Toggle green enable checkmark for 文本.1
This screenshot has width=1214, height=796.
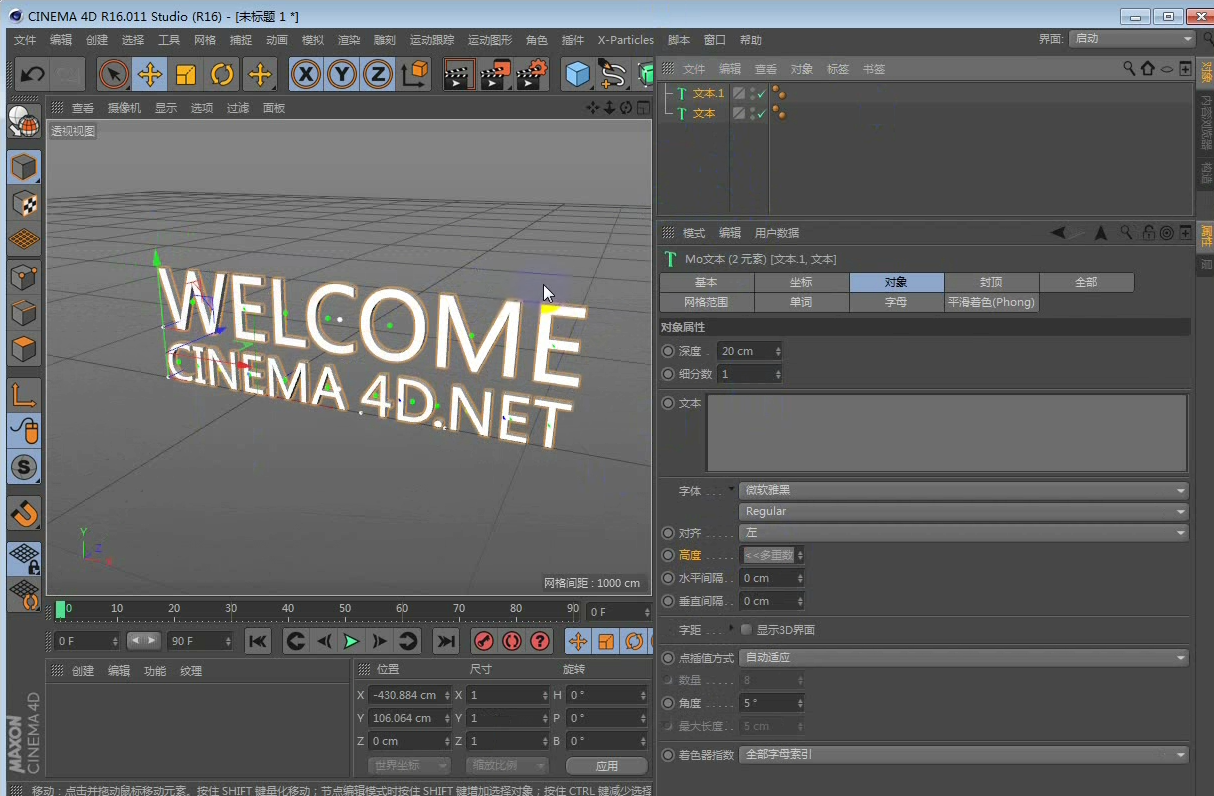point(762,93)
